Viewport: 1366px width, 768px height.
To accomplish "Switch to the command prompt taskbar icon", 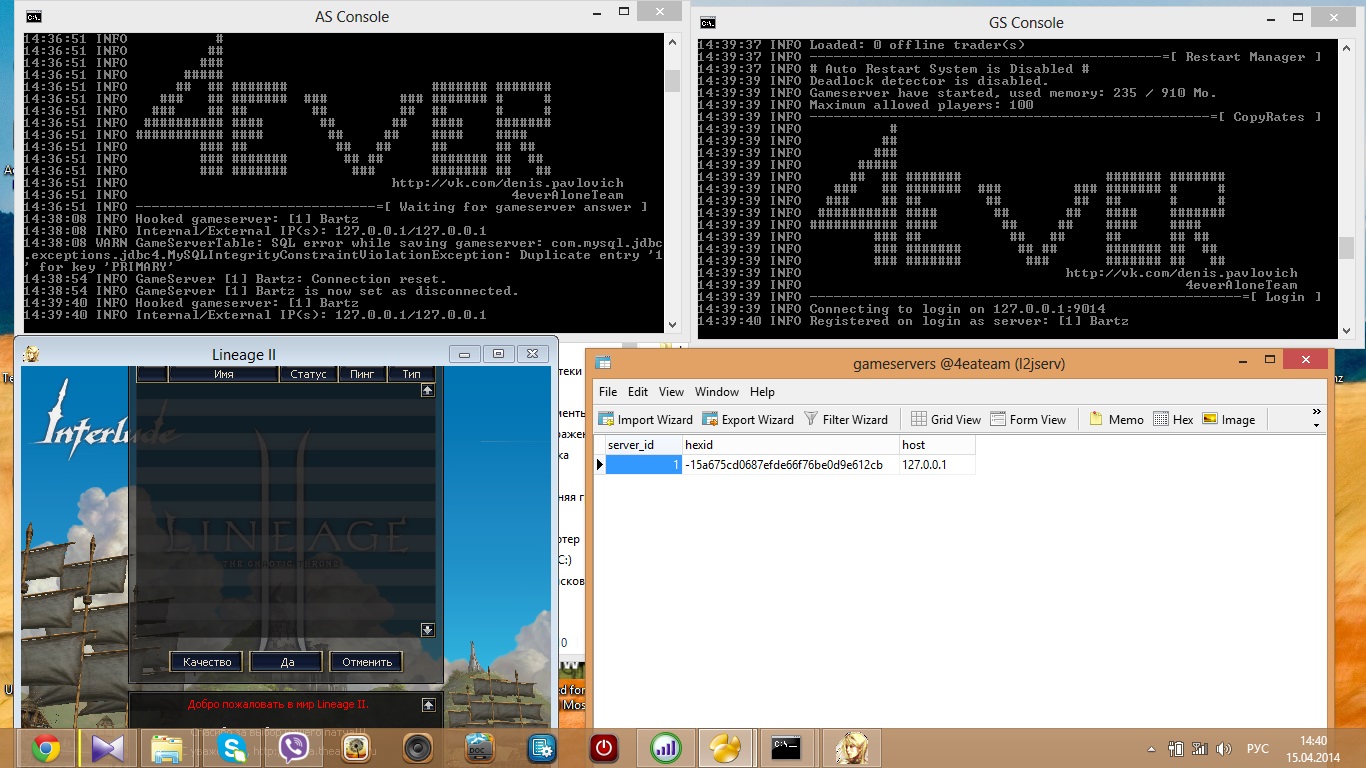I will pyautogui.click(x=789, y=748).
